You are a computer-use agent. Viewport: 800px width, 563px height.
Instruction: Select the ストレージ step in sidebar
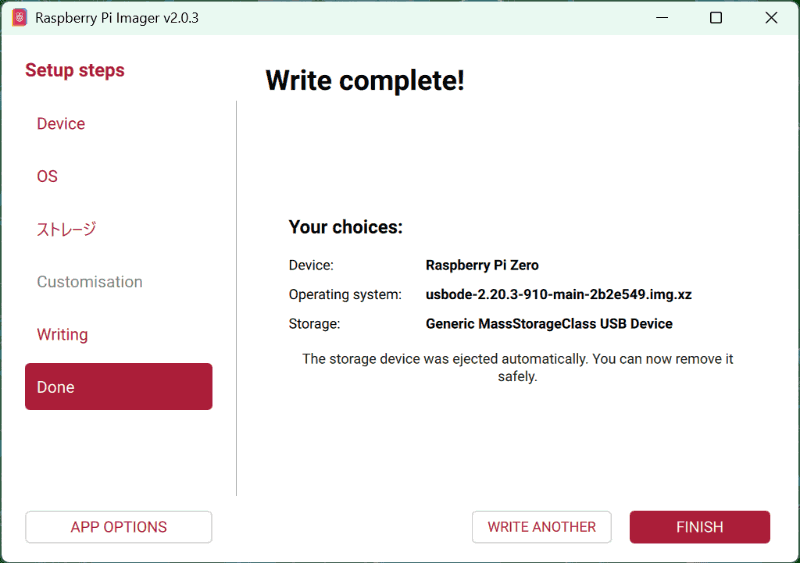coord(66,229)
